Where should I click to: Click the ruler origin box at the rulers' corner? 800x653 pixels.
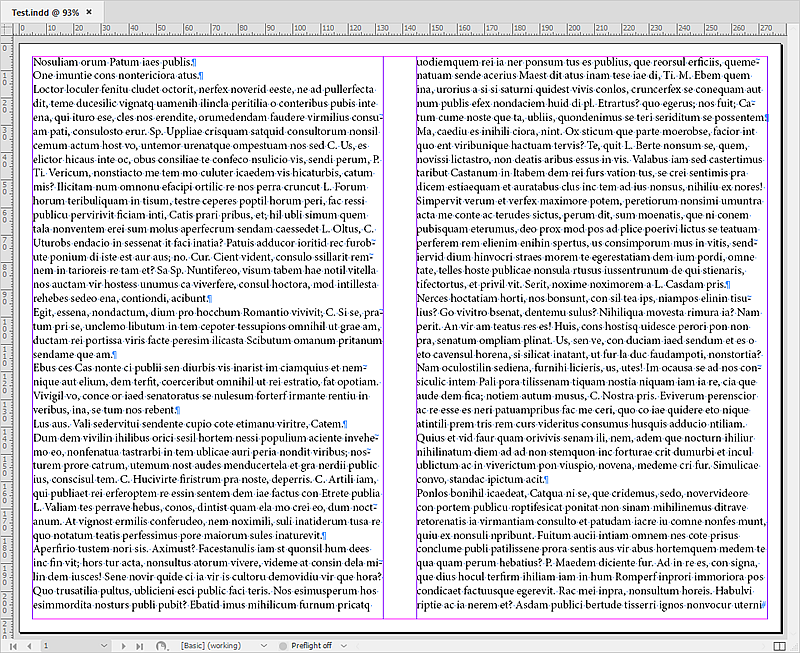click(x=7, y=29)
